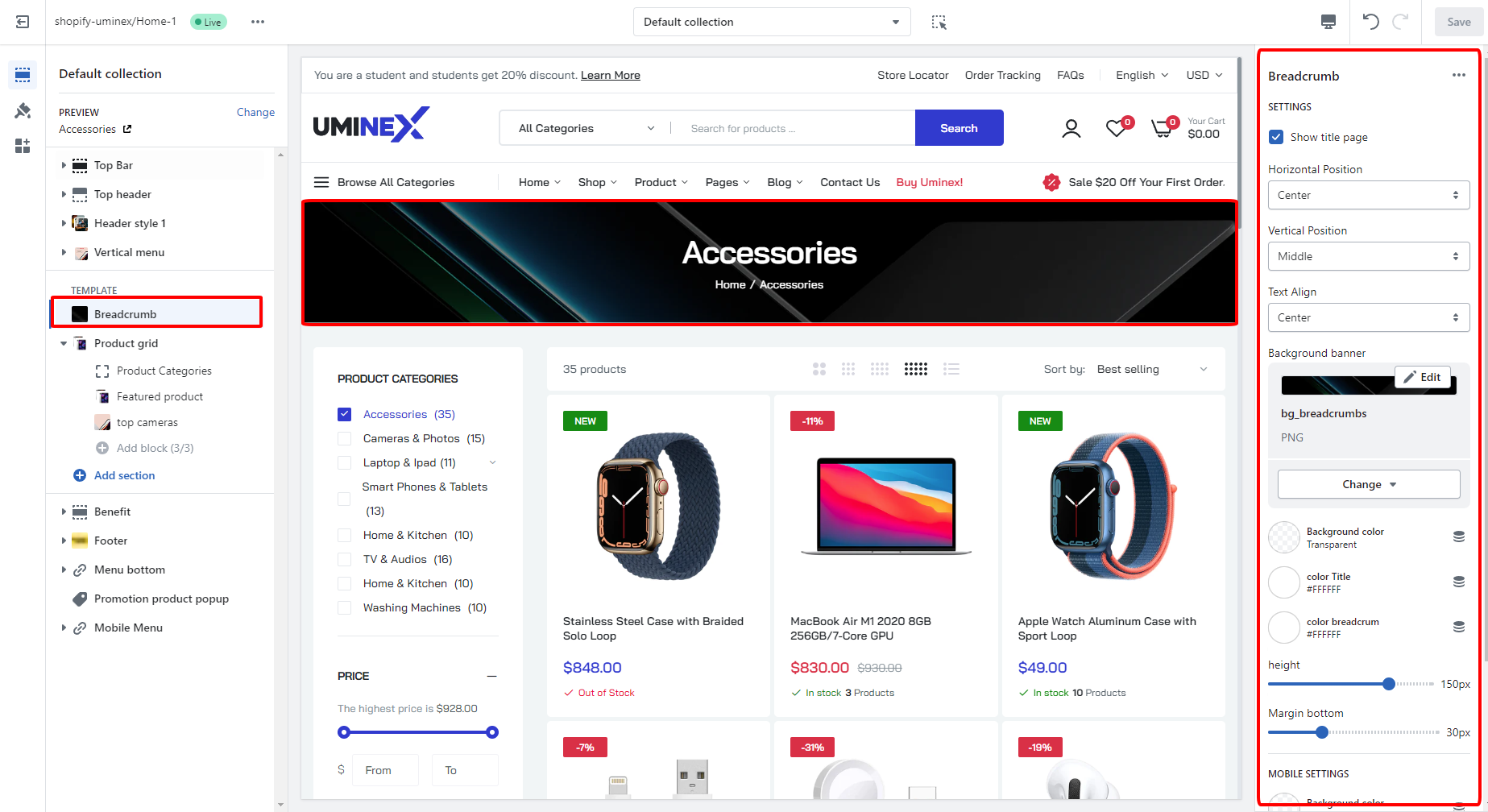Select Product grid in the template tree
This screenshot has height=812, width=1488.
coord(126,343)
